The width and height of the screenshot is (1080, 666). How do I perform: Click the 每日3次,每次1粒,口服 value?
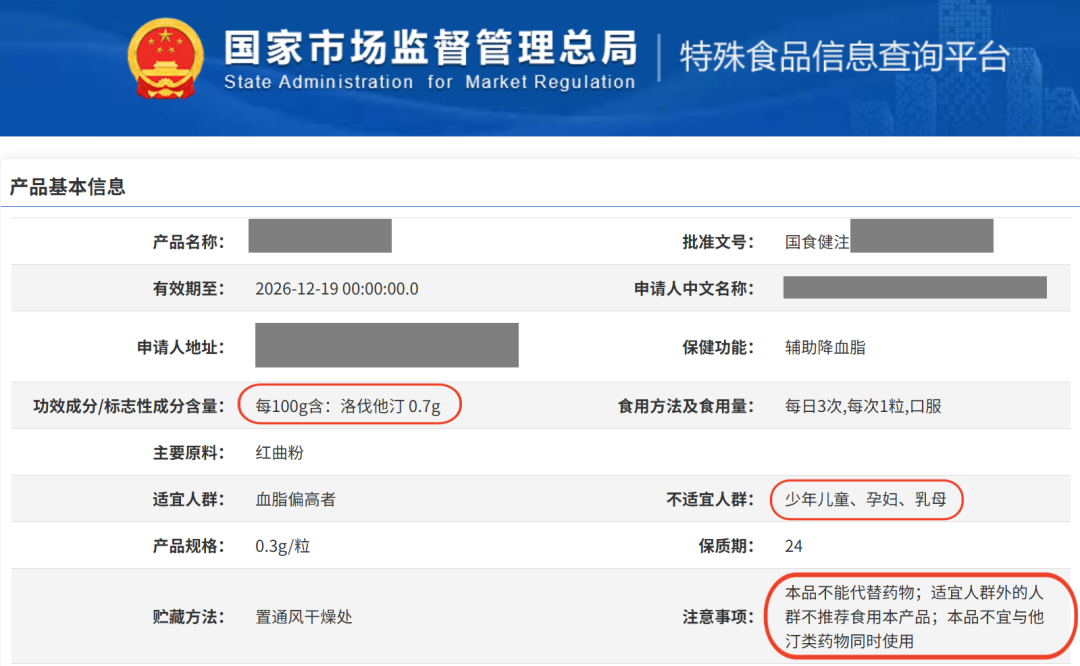(863, 406)
